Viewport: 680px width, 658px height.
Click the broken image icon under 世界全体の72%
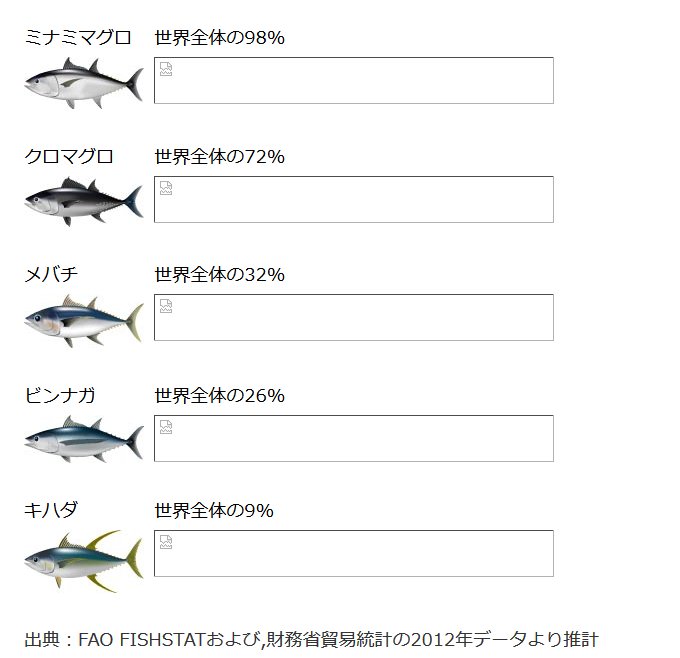tap(166, 188)
